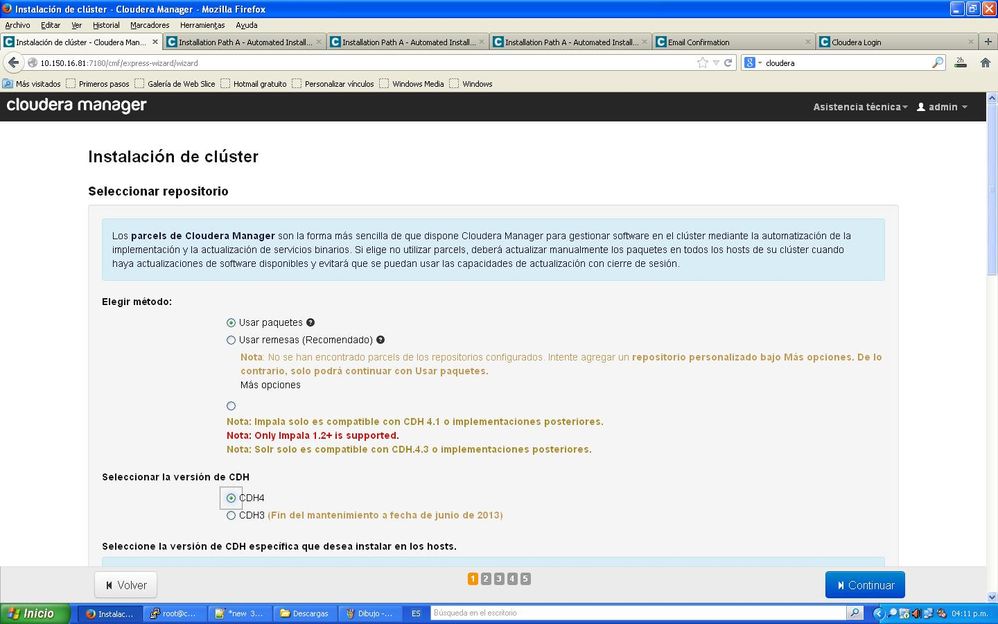Viewport: 998px width, 624px height.
Task: Click the Firefox back arrow button
Action: pos(13,62)
